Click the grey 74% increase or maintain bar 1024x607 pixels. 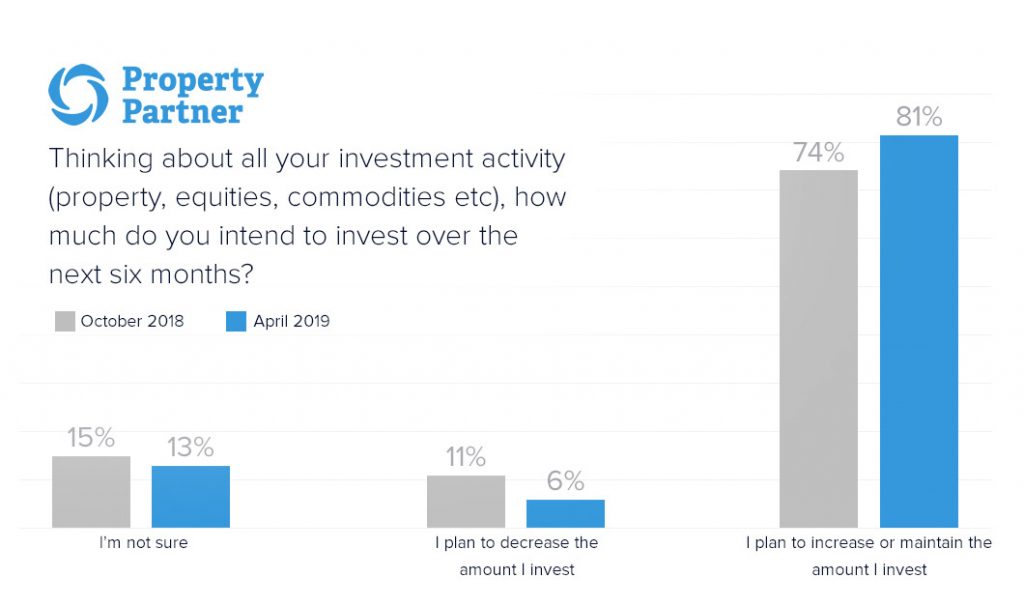[818, 349]
